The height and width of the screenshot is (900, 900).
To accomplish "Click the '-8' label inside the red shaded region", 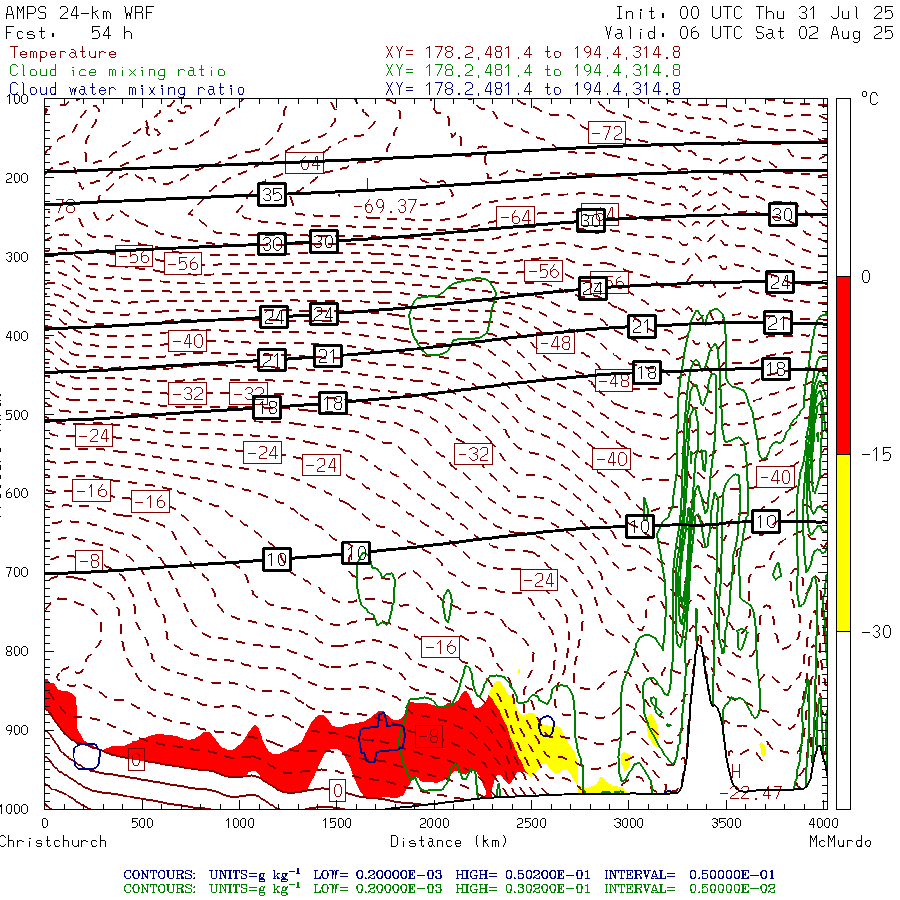I will click(x=429, y=736).
